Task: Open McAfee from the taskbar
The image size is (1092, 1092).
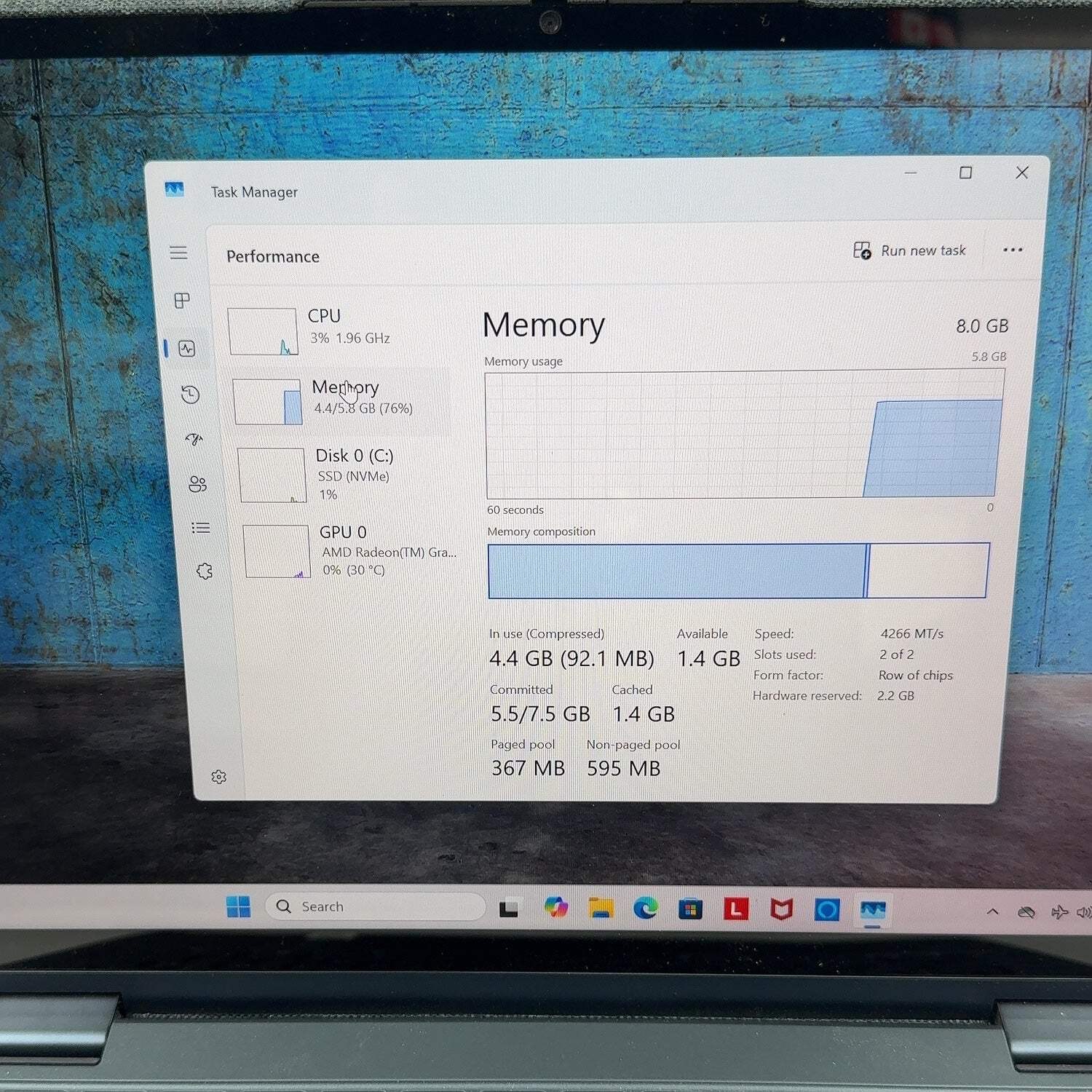Action: pos(781,909)
